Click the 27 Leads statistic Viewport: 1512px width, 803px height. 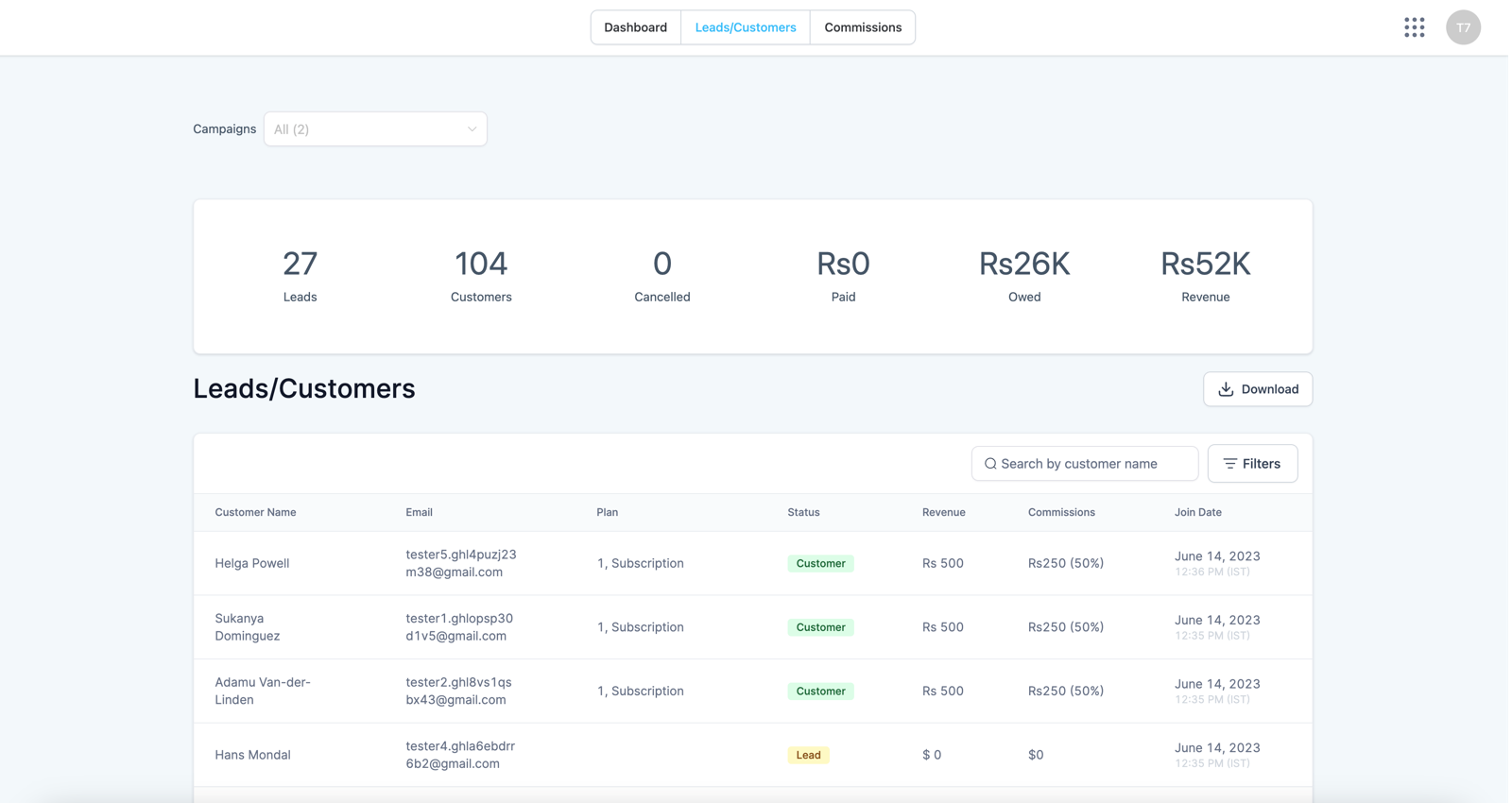coord(300,276)
